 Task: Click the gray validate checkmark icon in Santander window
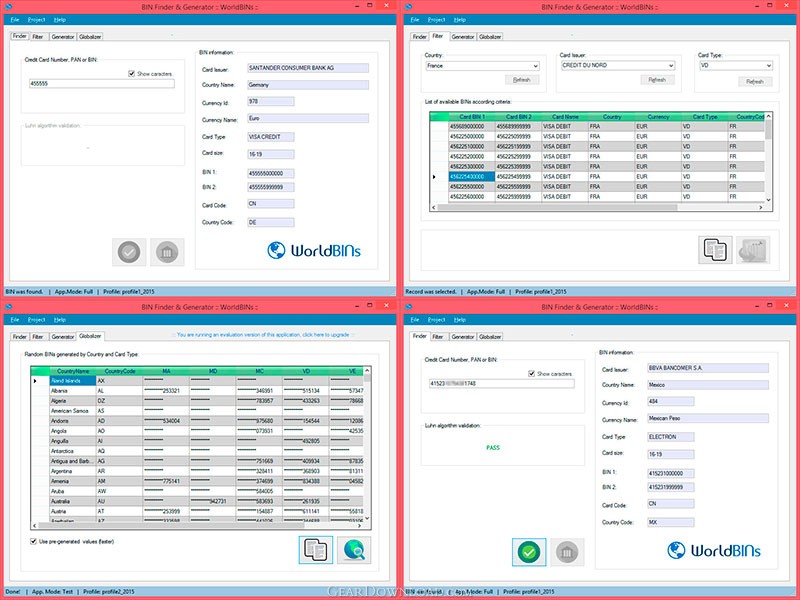tap(129, 252)
